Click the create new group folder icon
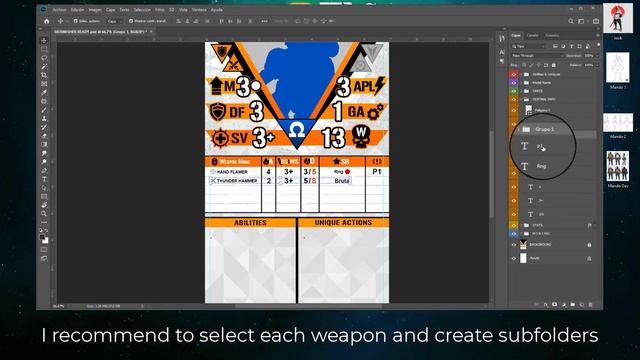 [x=573, y=304]
